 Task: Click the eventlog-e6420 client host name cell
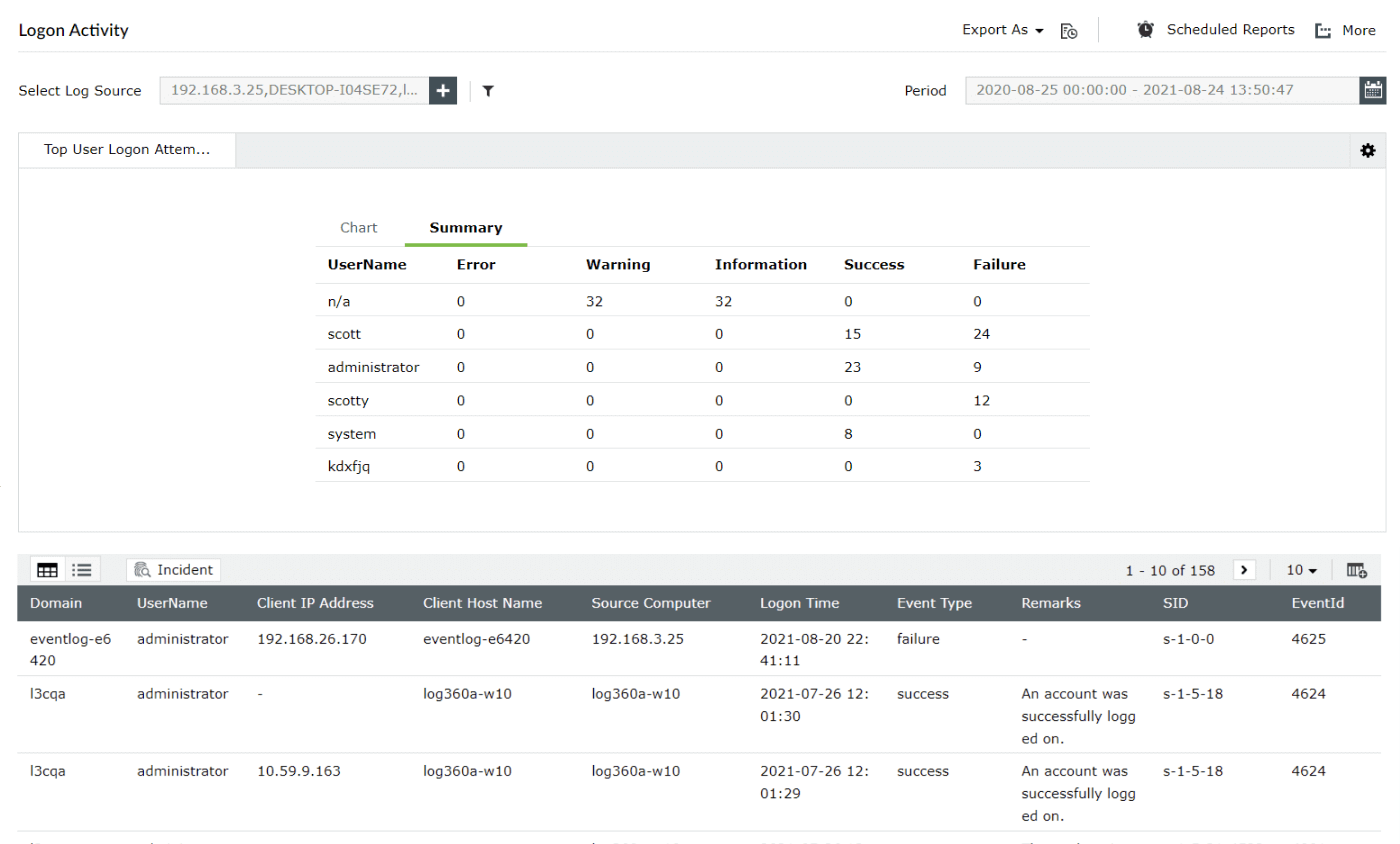[x=476, y=638]
